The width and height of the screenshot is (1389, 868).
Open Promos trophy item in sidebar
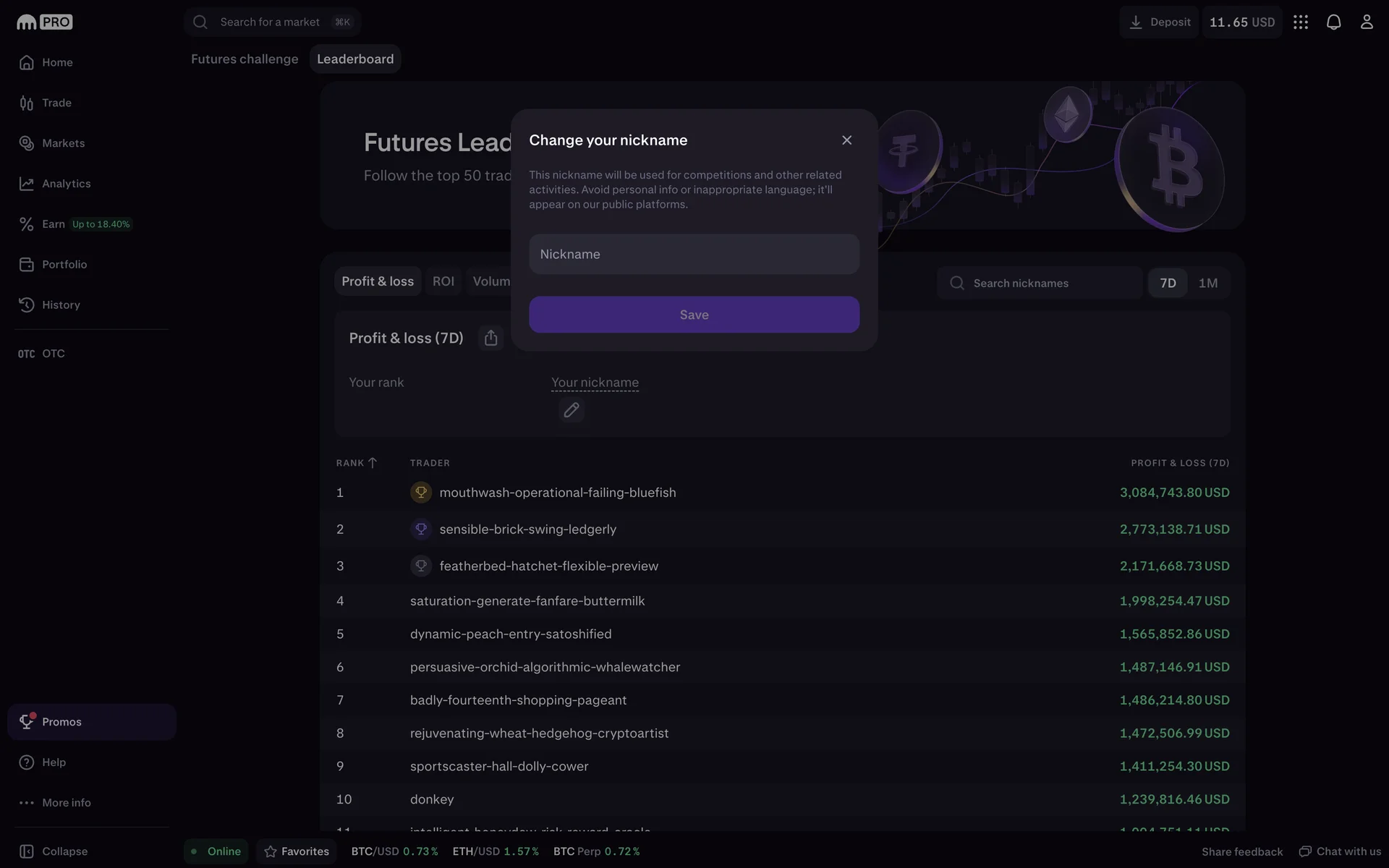pyautogui.click(x=61, y=722)
